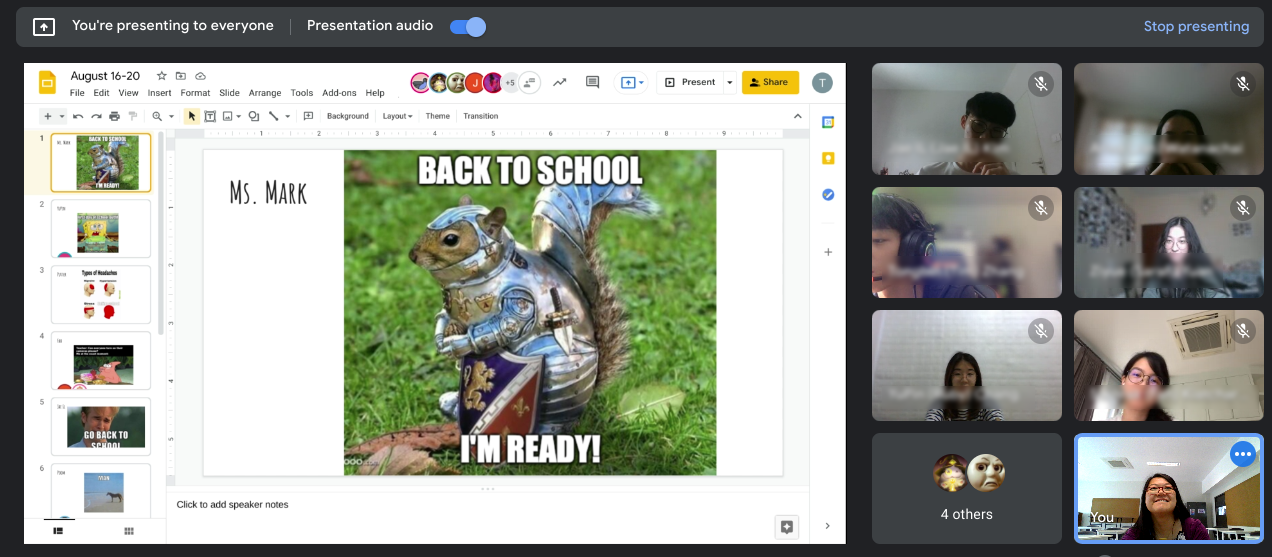Open the Insert menu
Image resolution: width=1272 pixels, height=557 pixels.
tap(159, 93)
